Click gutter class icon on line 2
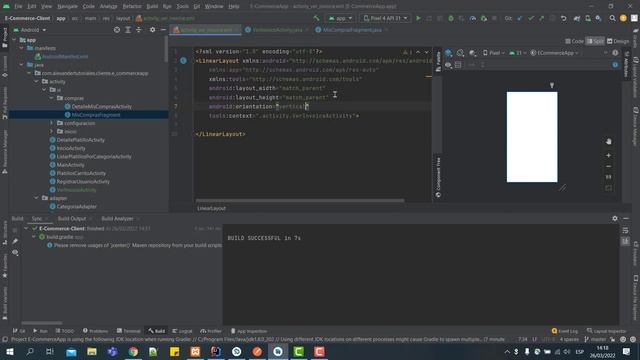Viewport: 640px width, 360px height. tap(183, 61)
